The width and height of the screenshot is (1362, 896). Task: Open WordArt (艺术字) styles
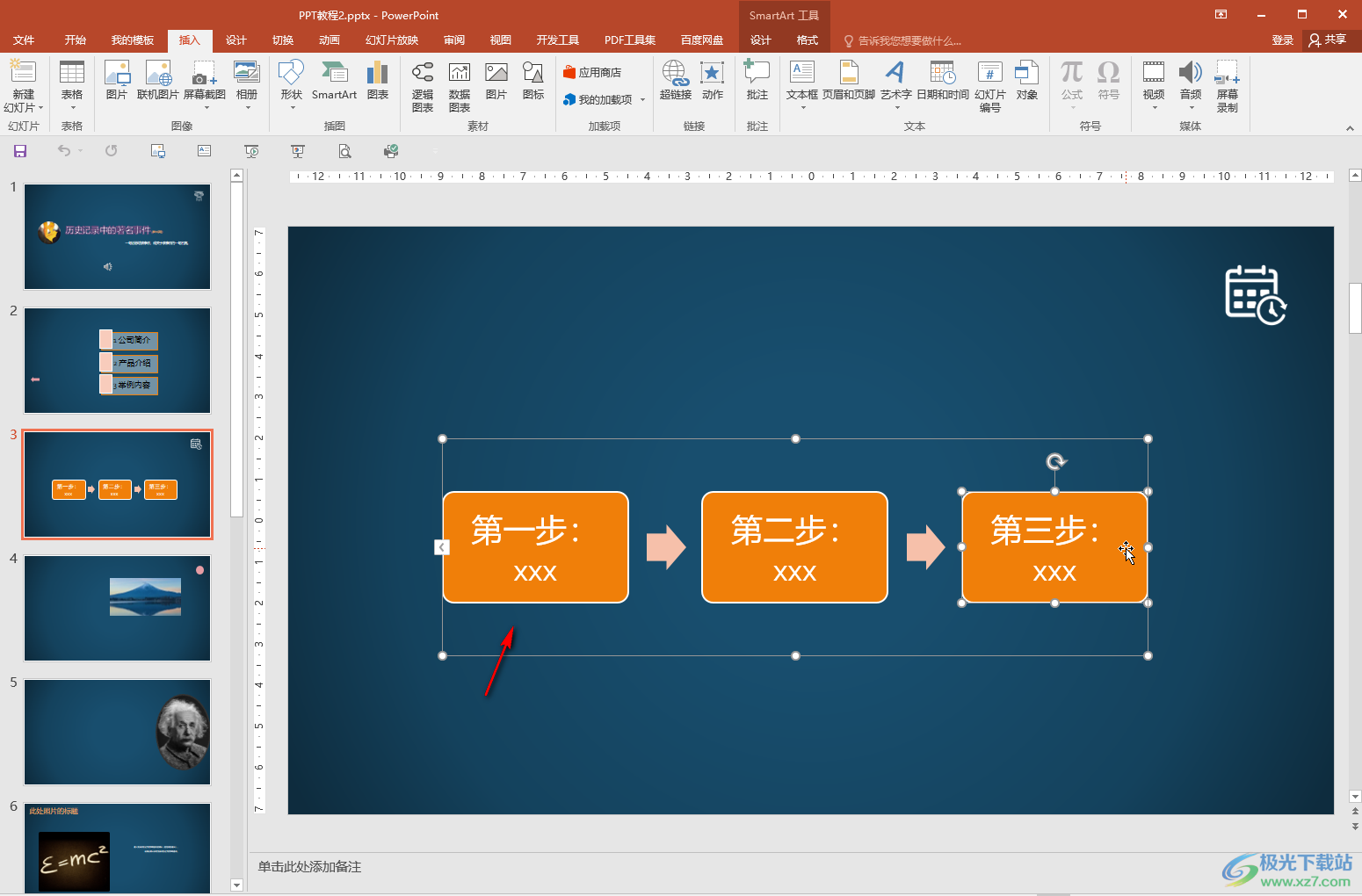pos(896,84)
